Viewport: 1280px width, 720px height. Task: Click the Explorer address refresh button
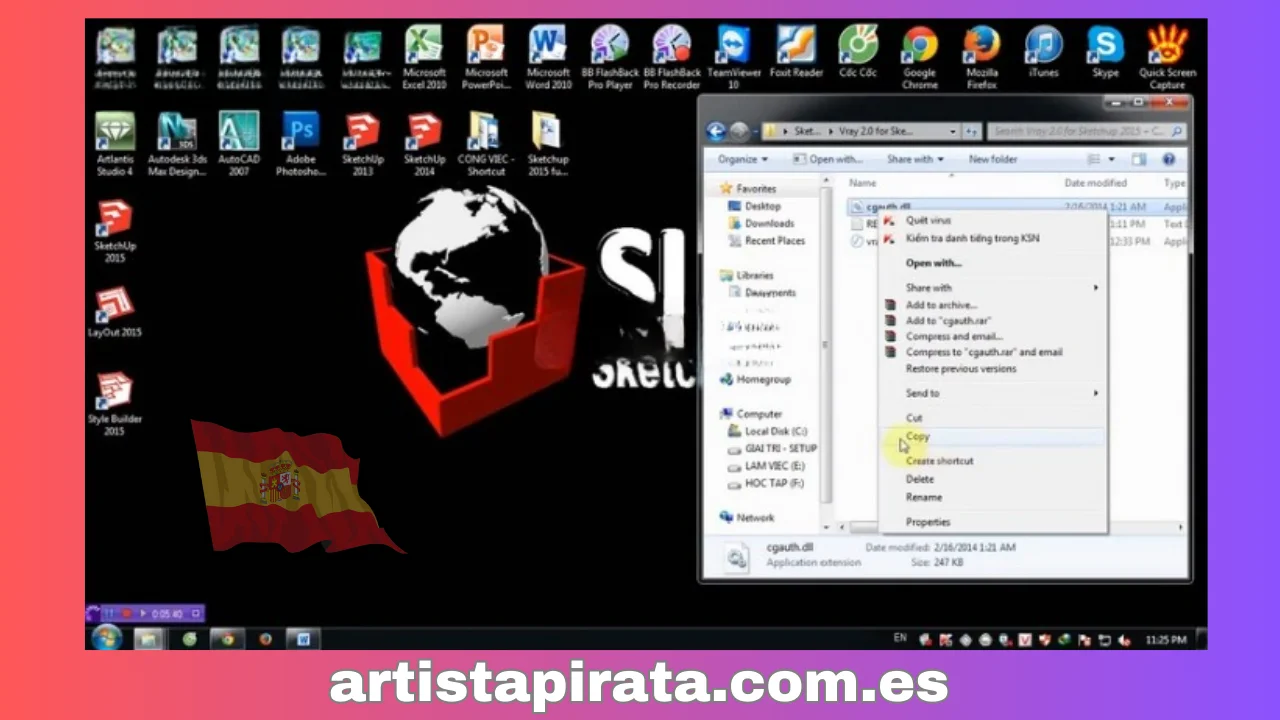972,131
